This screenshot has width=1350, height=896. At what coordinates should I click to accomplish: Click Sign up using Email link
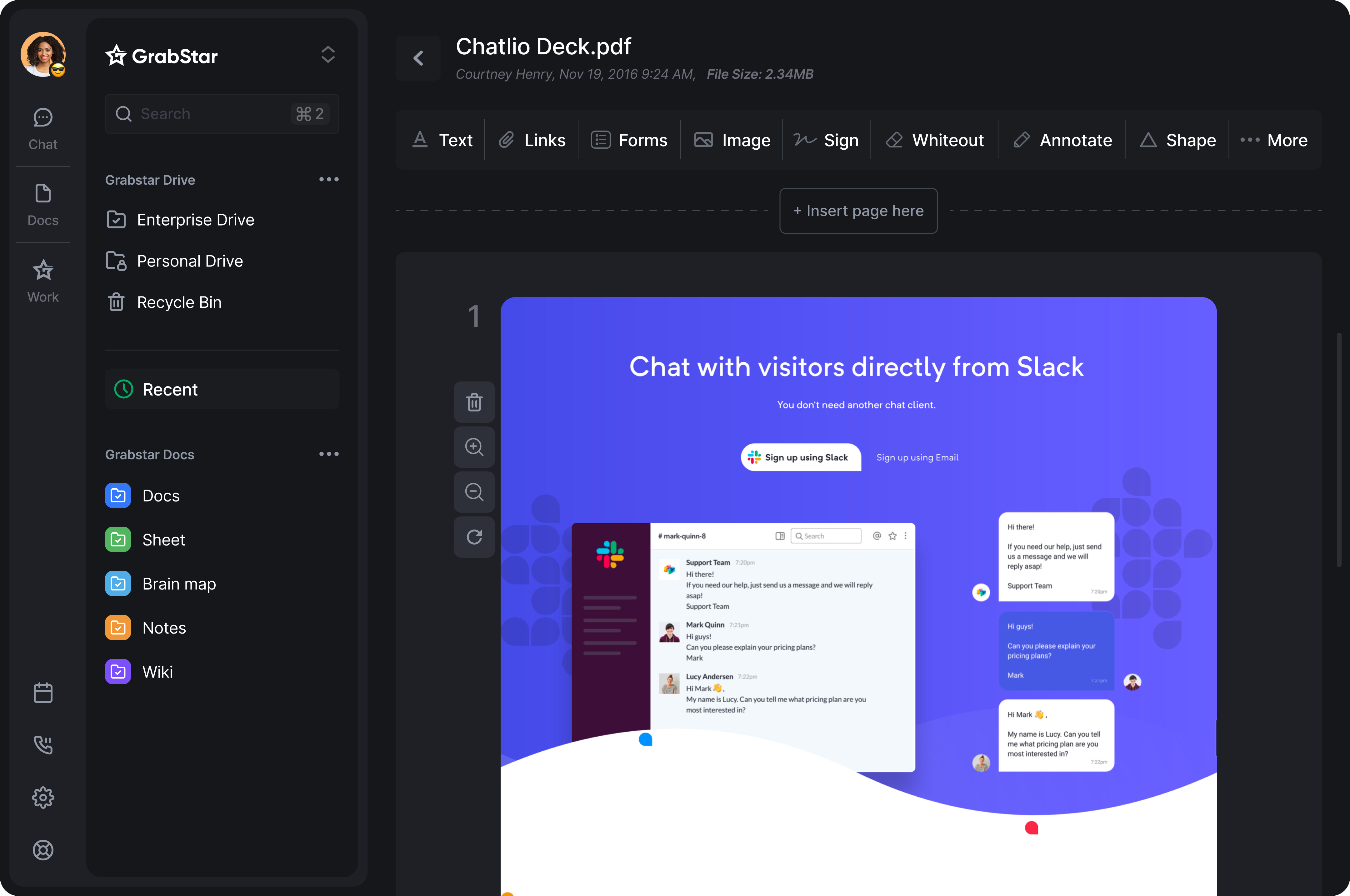[x=917, y=458]
